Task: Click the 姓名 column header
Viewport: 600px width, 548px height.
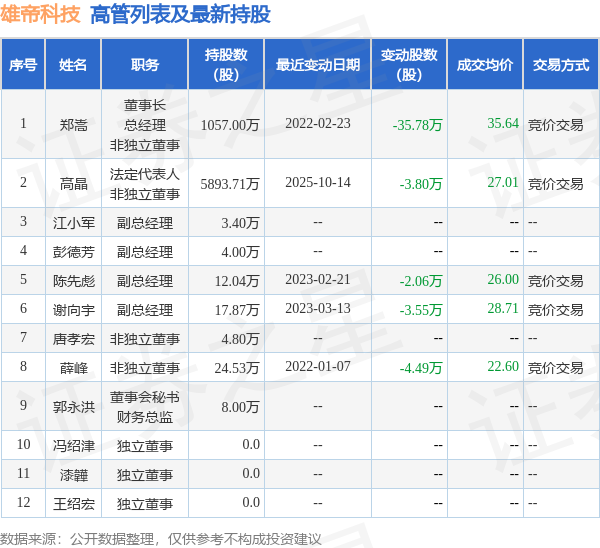Action: click(x=73, y=65)
